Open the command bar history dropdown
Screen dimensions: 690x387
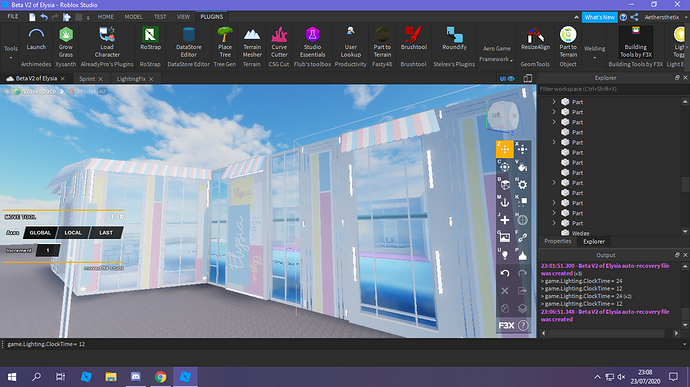pos(685,344)
